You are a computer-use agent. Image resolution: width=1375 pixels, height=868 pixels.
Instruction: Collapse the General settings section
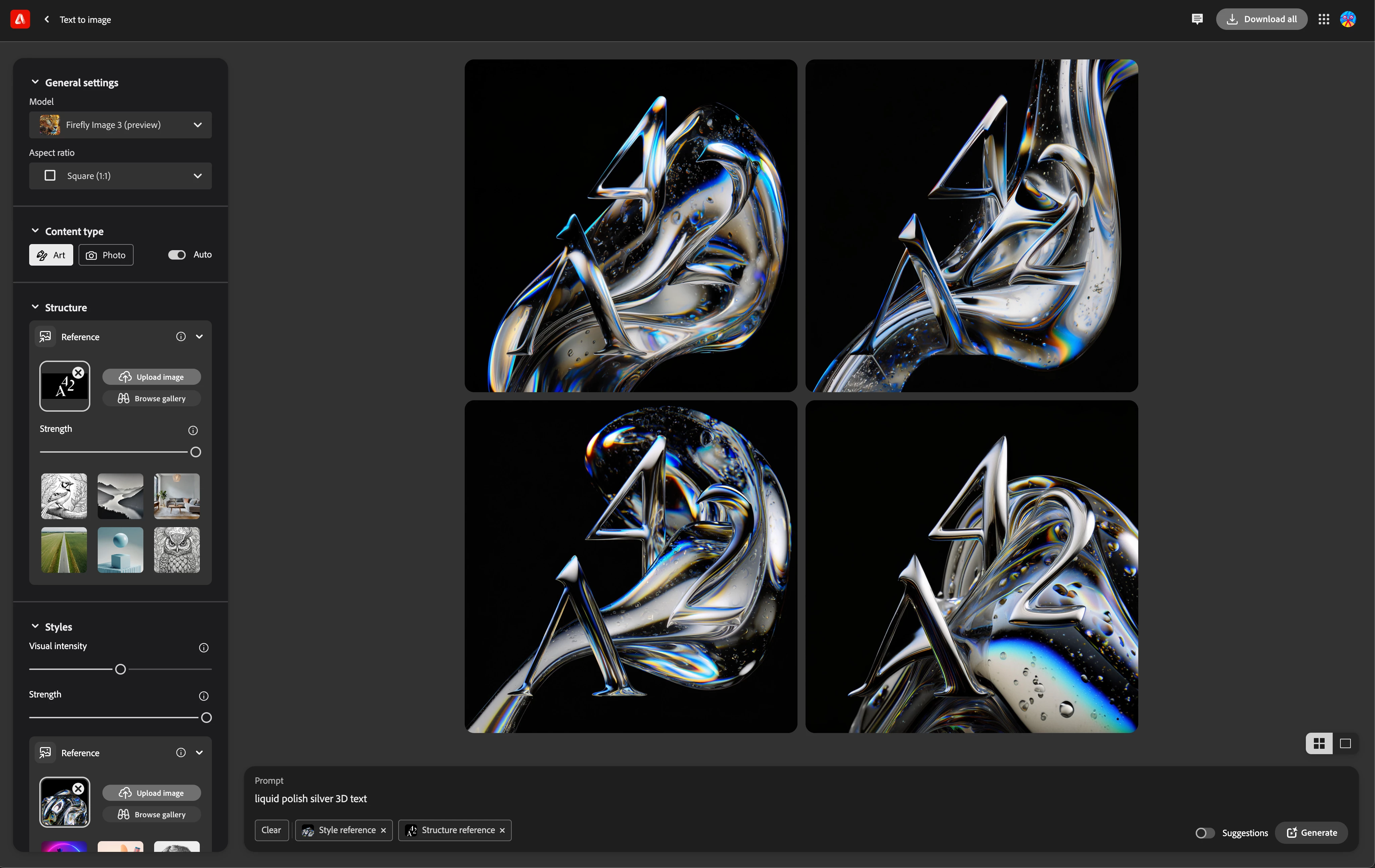pyautogui.click(x=35, y=82)
